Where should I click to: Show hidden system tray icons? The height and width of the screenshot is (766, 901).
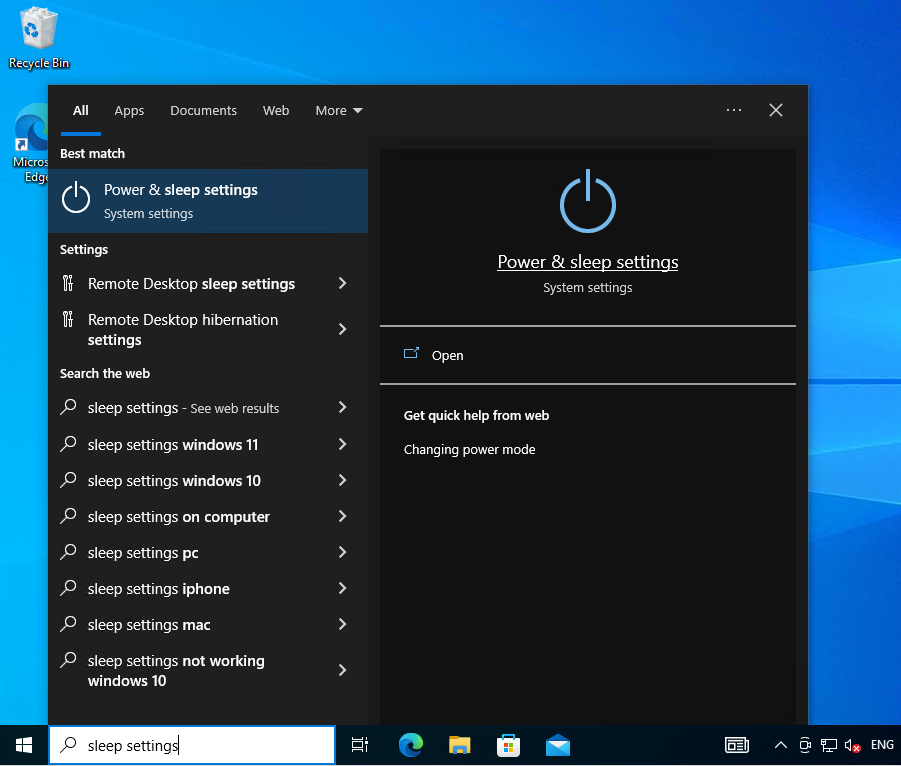pos(780,745)
